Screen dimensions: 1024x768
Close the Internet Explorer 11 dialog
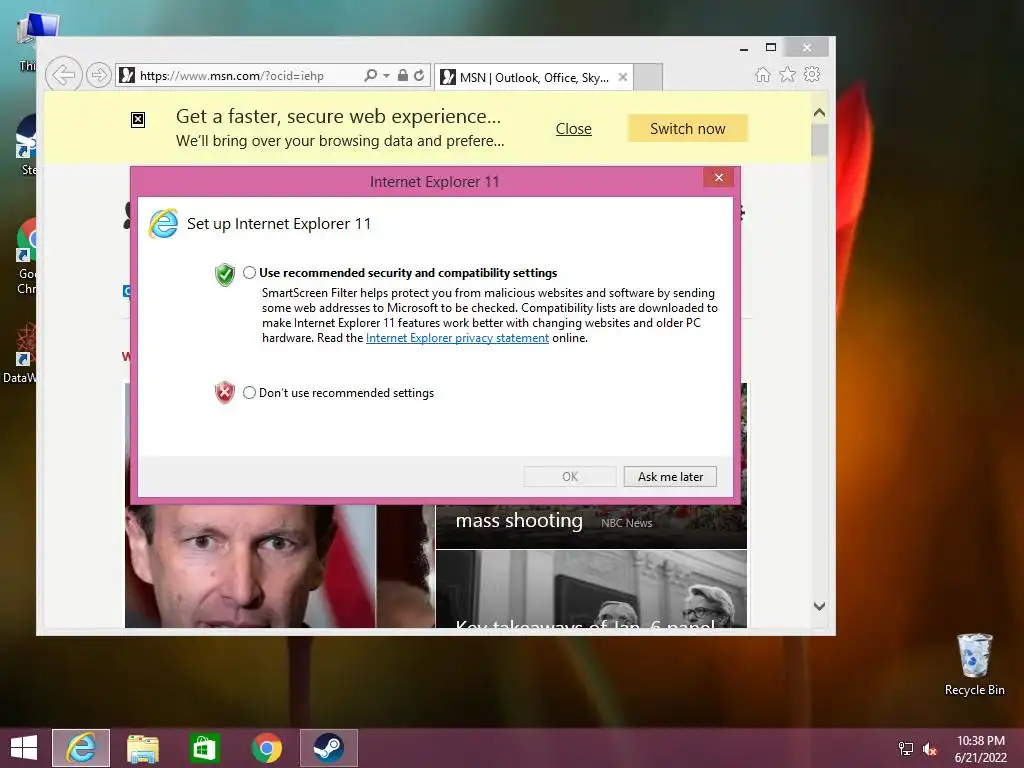point(718,178)
